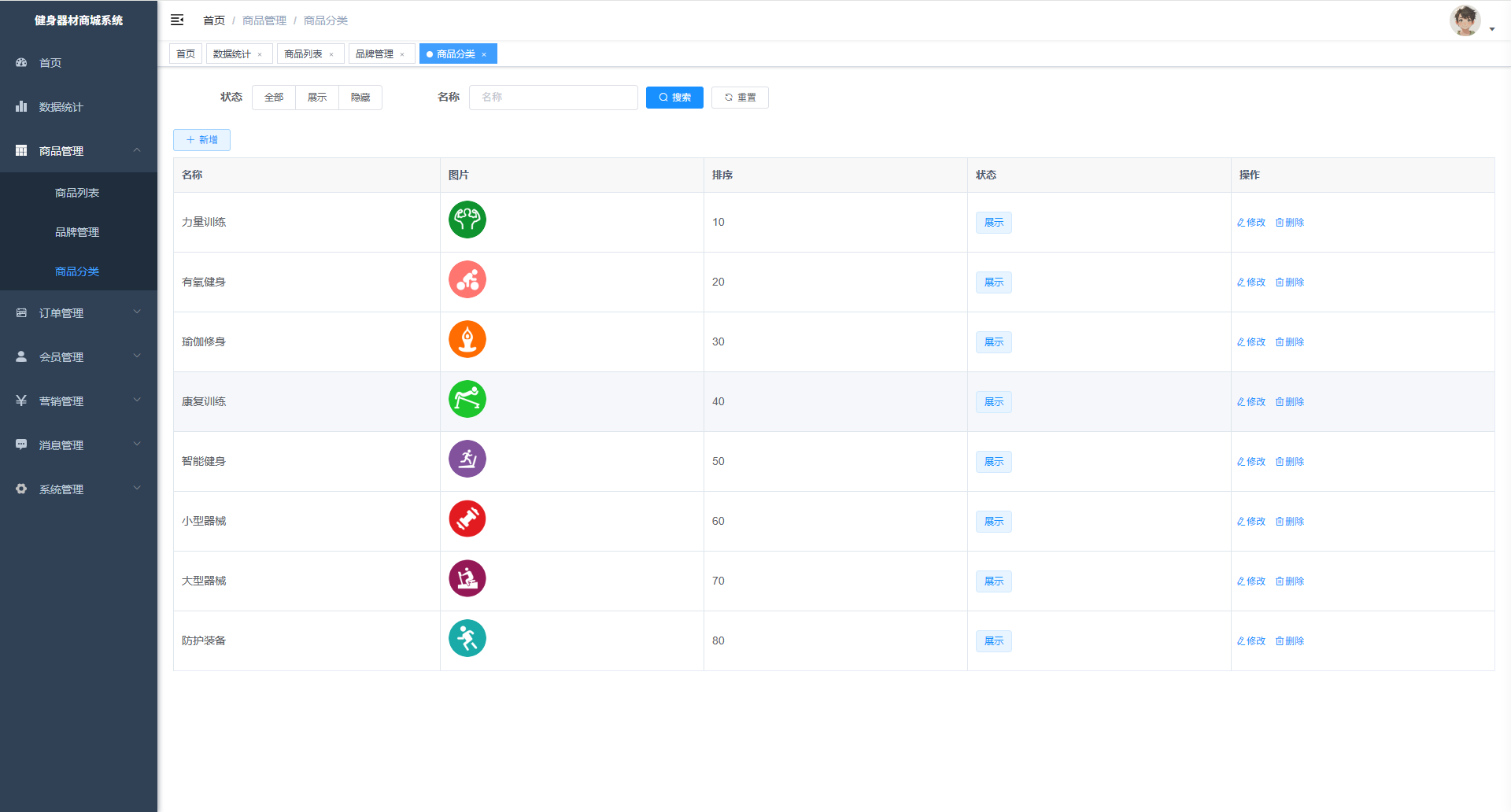Expand the 订单管理 sidebar menu

[x=79, y=312]
